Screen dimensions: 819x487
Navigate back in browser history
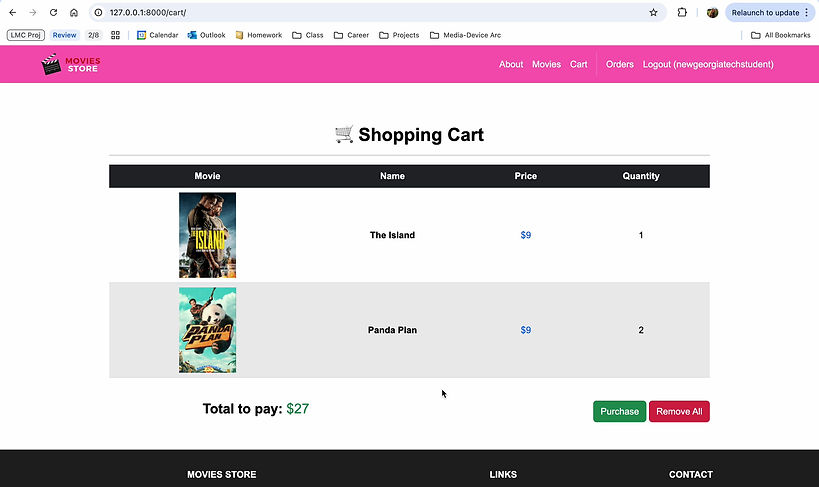12,13
